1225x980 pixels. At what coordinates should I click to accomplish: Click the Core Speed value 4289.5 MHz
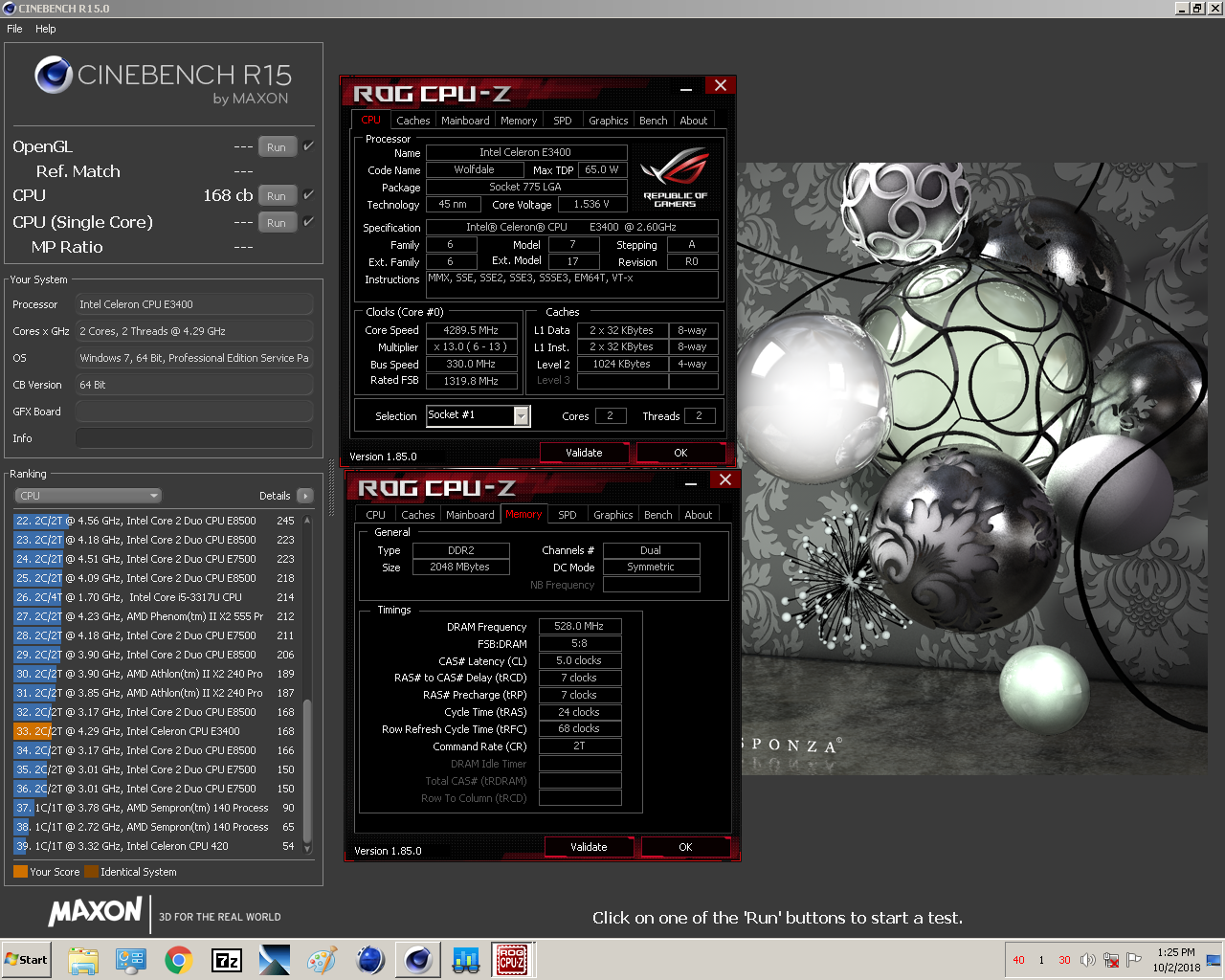click(472, 330)
